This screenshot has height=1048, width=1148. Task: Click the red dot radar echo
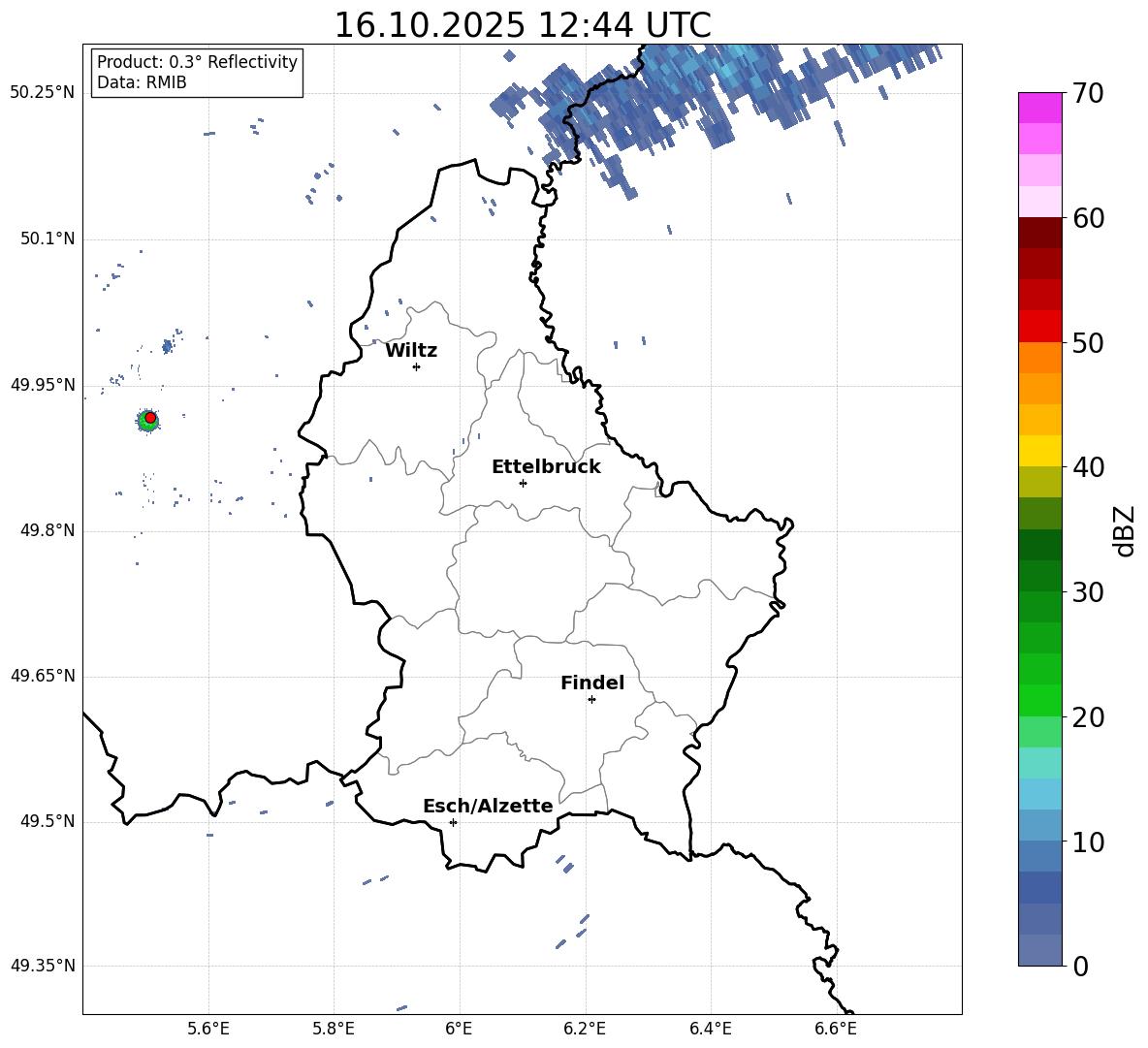pos(151,417)
